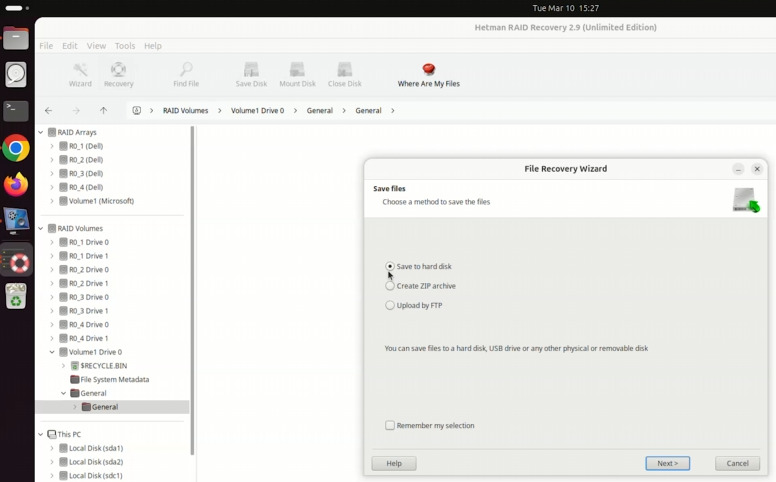Open the Tools menu
Viewport: 776px width, 482px height.
[125, 46]
